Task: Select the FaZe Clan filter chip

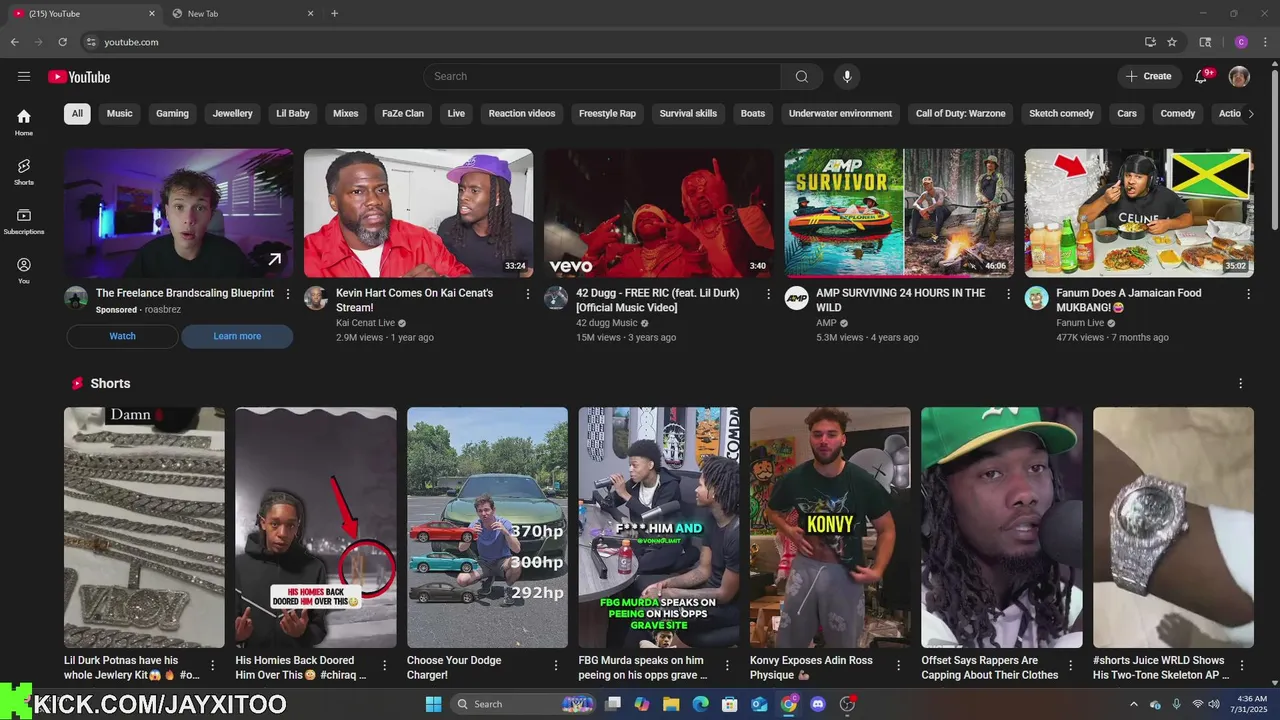Action: 403,113
